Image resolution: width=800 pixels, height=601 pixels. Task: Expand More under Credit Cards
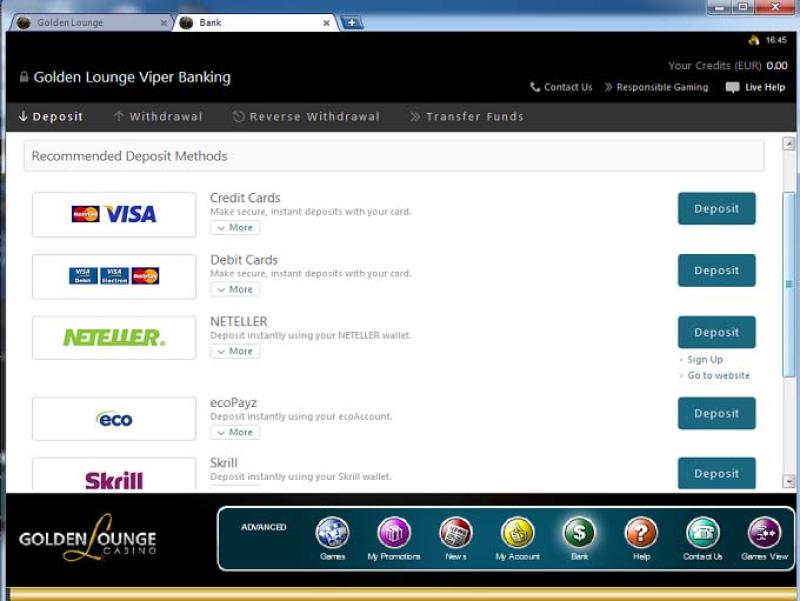[x=235, y=228]
